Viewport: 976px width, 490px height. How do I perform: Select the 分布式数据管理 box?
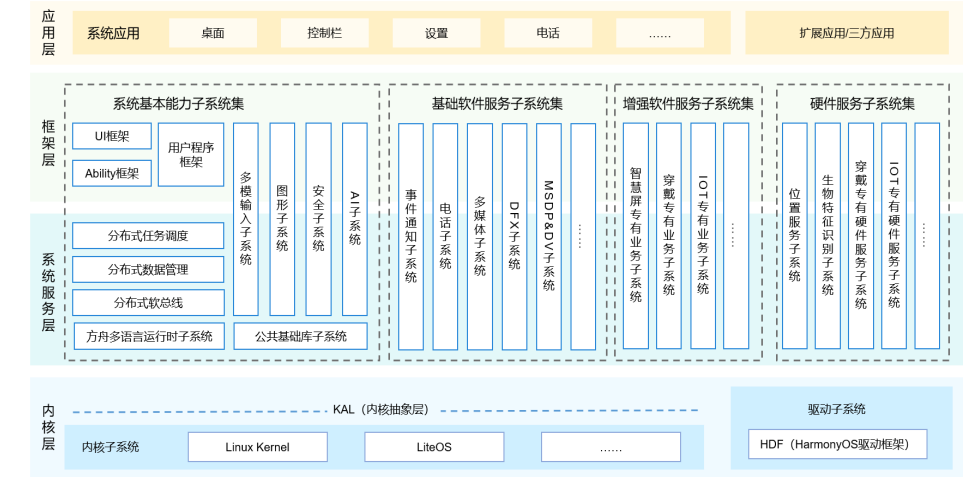[148, 270]
